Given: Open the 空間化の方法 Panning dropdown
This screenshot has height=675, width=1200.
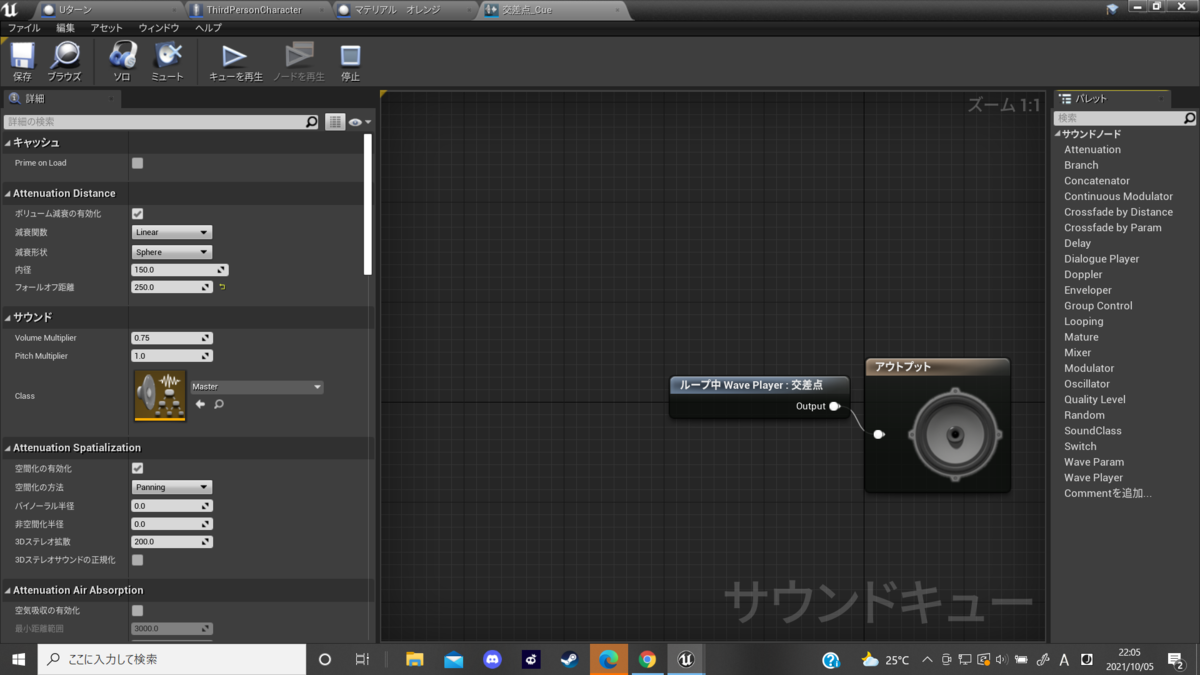Looking at the screenshot, I should [172, 487].
